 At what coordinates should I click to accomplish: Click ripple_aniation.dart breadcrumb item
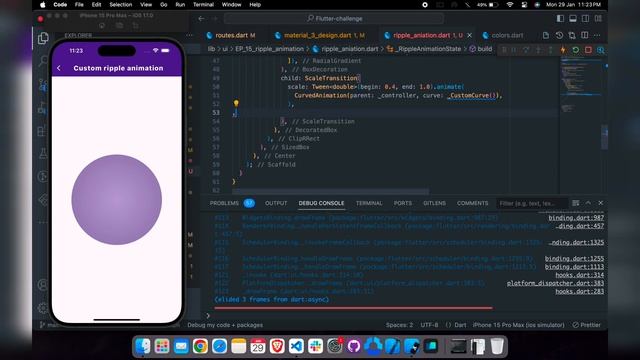349,49
